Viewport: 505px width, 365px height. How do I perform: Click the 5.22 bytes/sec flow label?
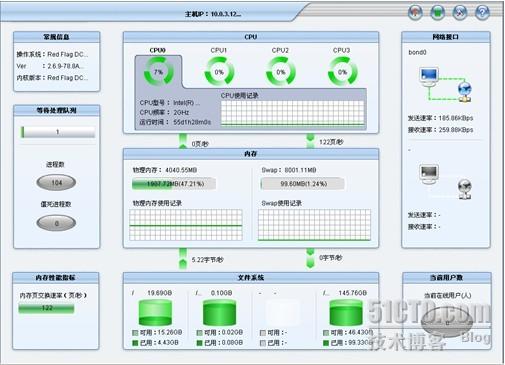point(207,260)
